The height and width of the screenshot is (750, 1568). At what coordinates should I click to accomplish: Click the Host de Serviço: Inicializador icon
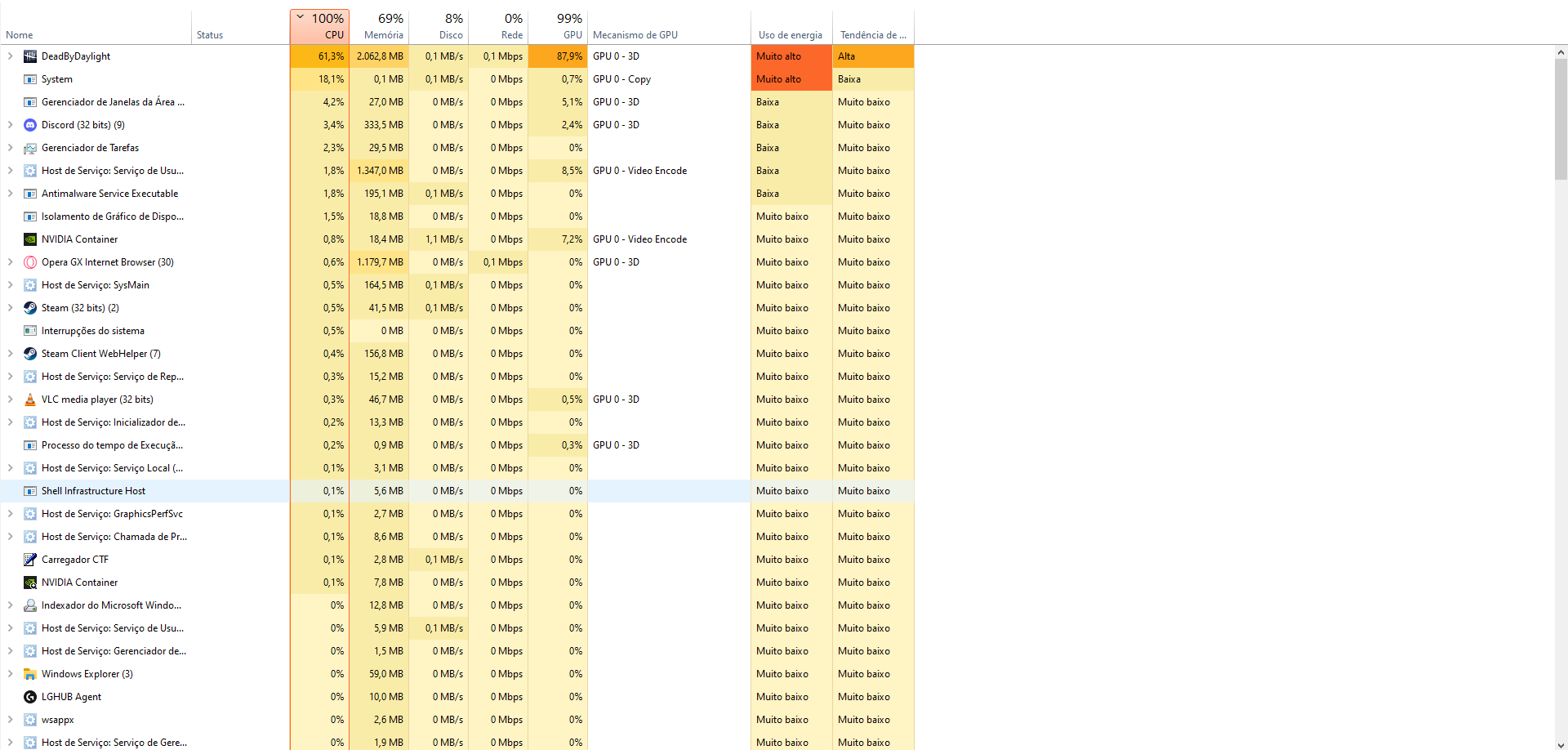click(30, 422)
